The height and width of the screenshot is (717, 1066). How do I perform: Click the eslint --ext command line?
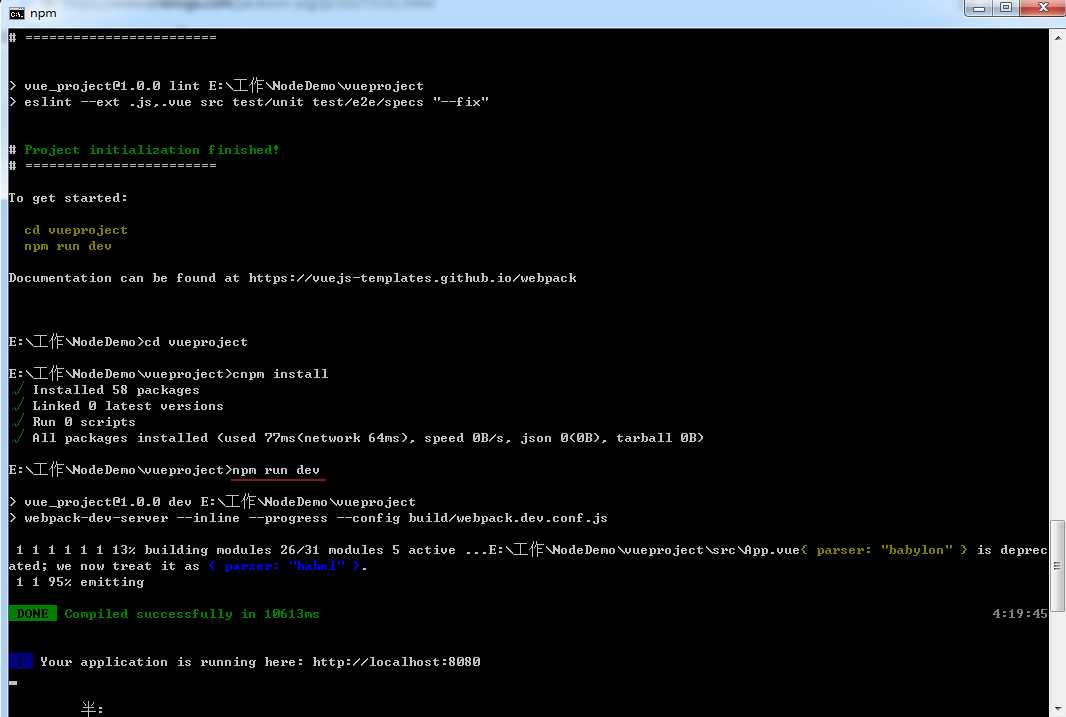(x=256, y=102)
